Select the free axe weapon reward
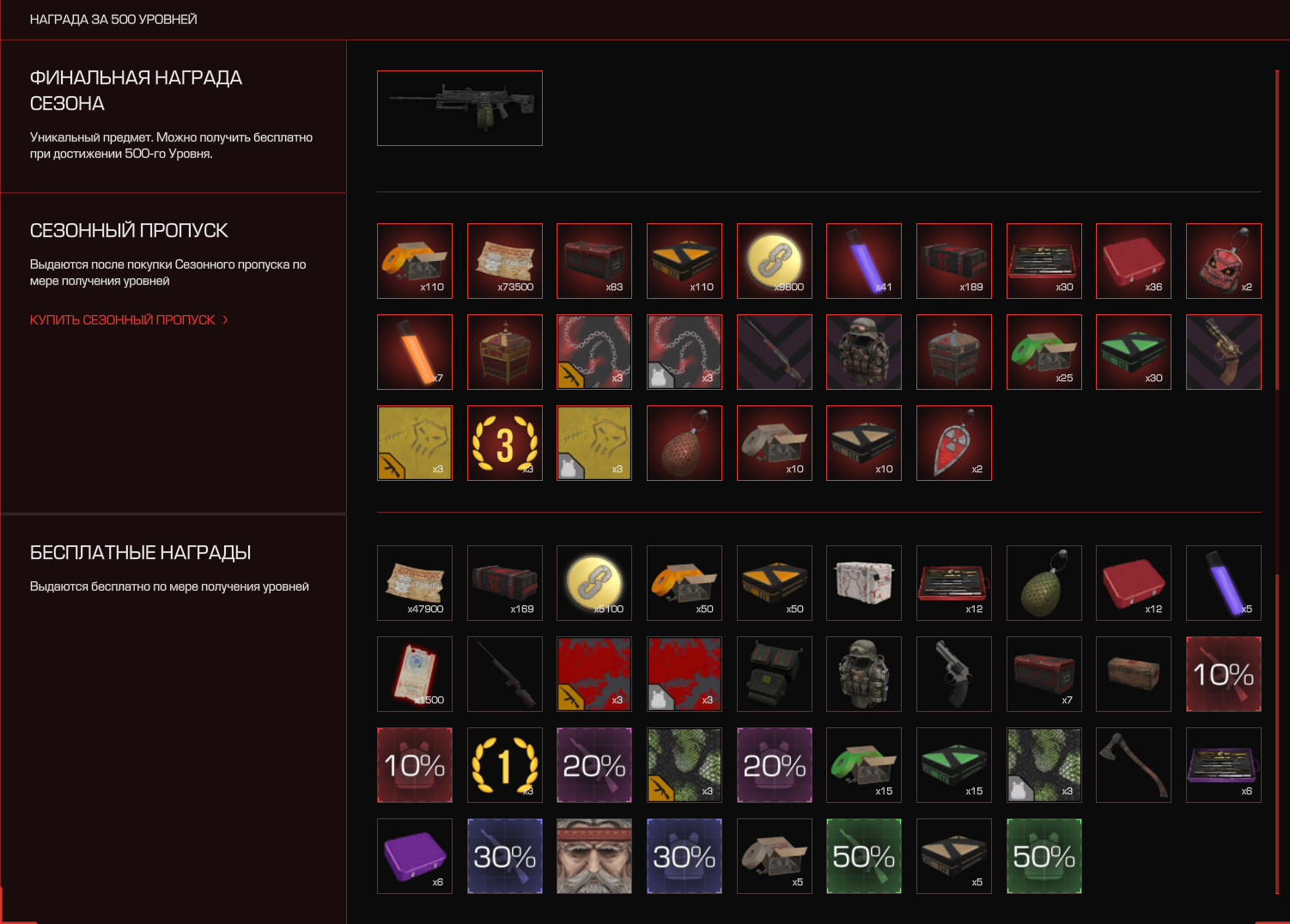1290x924 pixels. [1134, 765]
